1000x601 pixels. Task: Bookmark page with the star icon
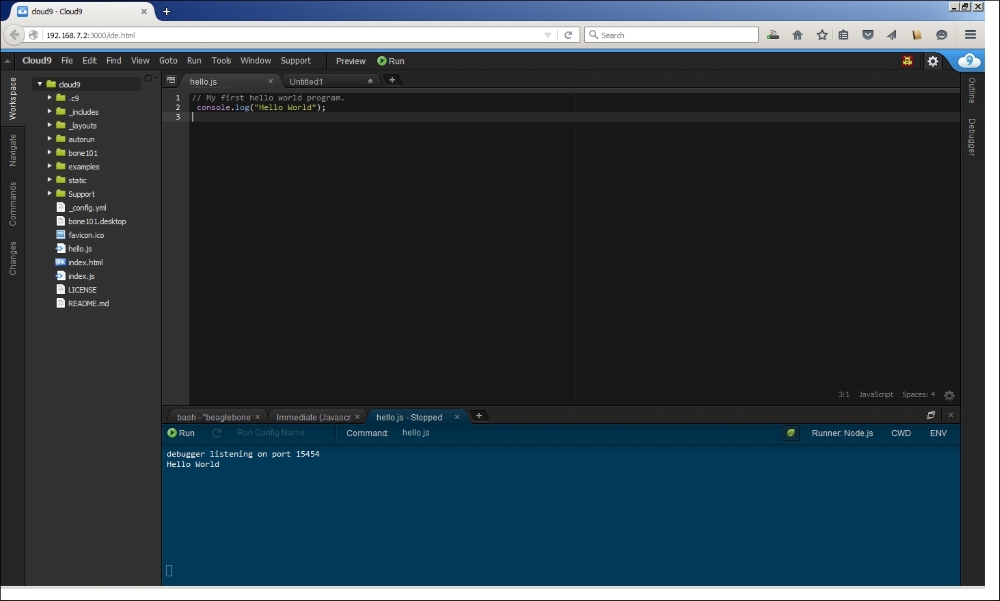coord(821,34)
